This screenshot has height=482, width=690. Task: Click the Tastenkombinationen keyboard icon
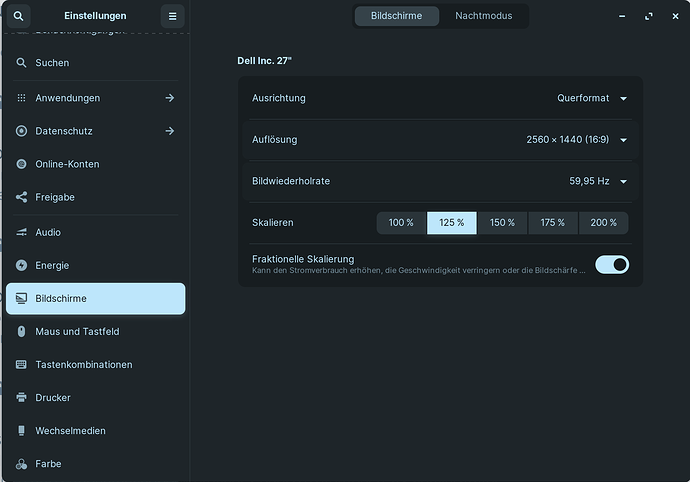click(x=21, y=364)
